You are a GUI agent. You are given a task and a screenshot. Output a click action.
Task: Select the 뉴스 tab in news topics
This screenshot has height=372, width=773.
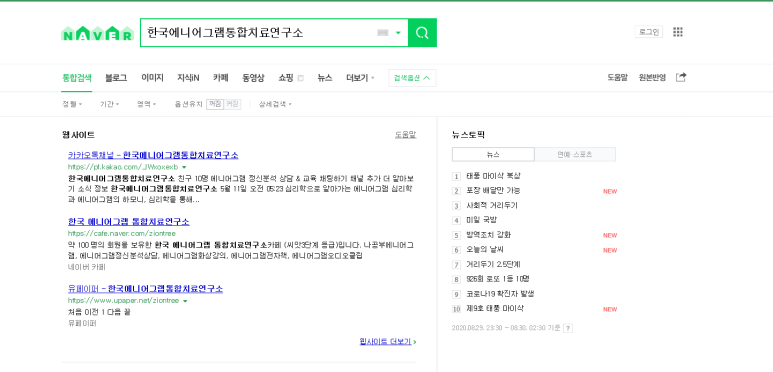[493, 154]
